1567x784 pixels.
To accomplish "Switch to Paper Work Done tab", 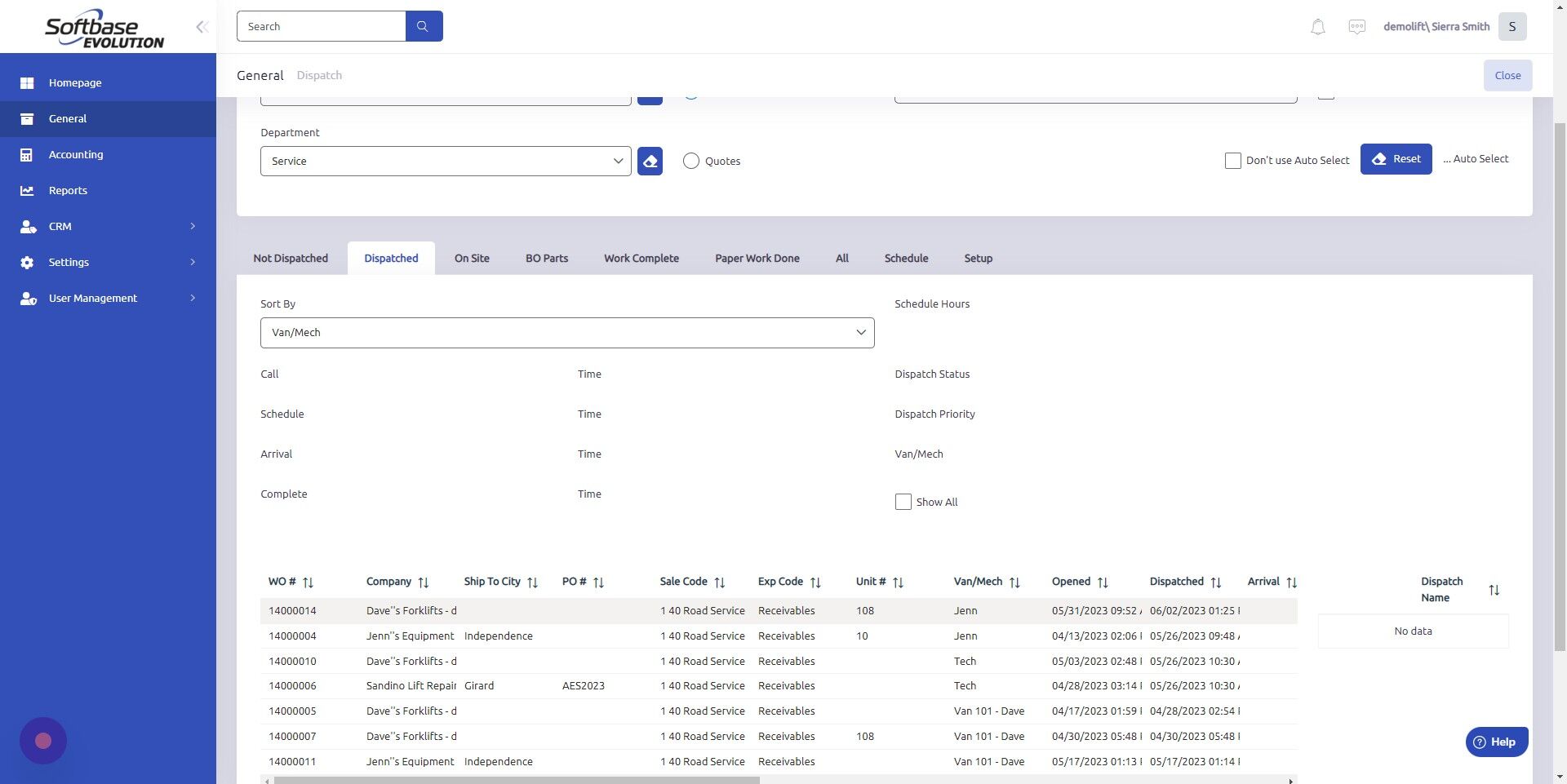I will [x=757, y=258].
